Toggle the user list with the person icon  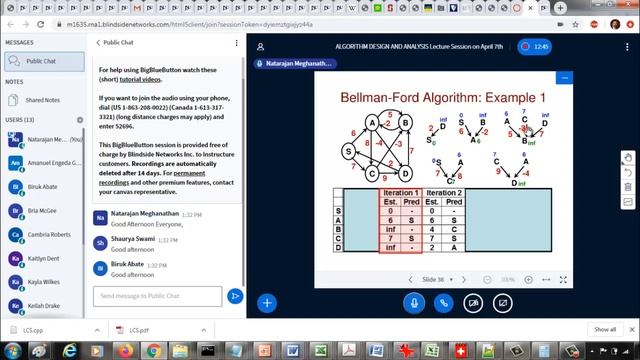(260, 47)
